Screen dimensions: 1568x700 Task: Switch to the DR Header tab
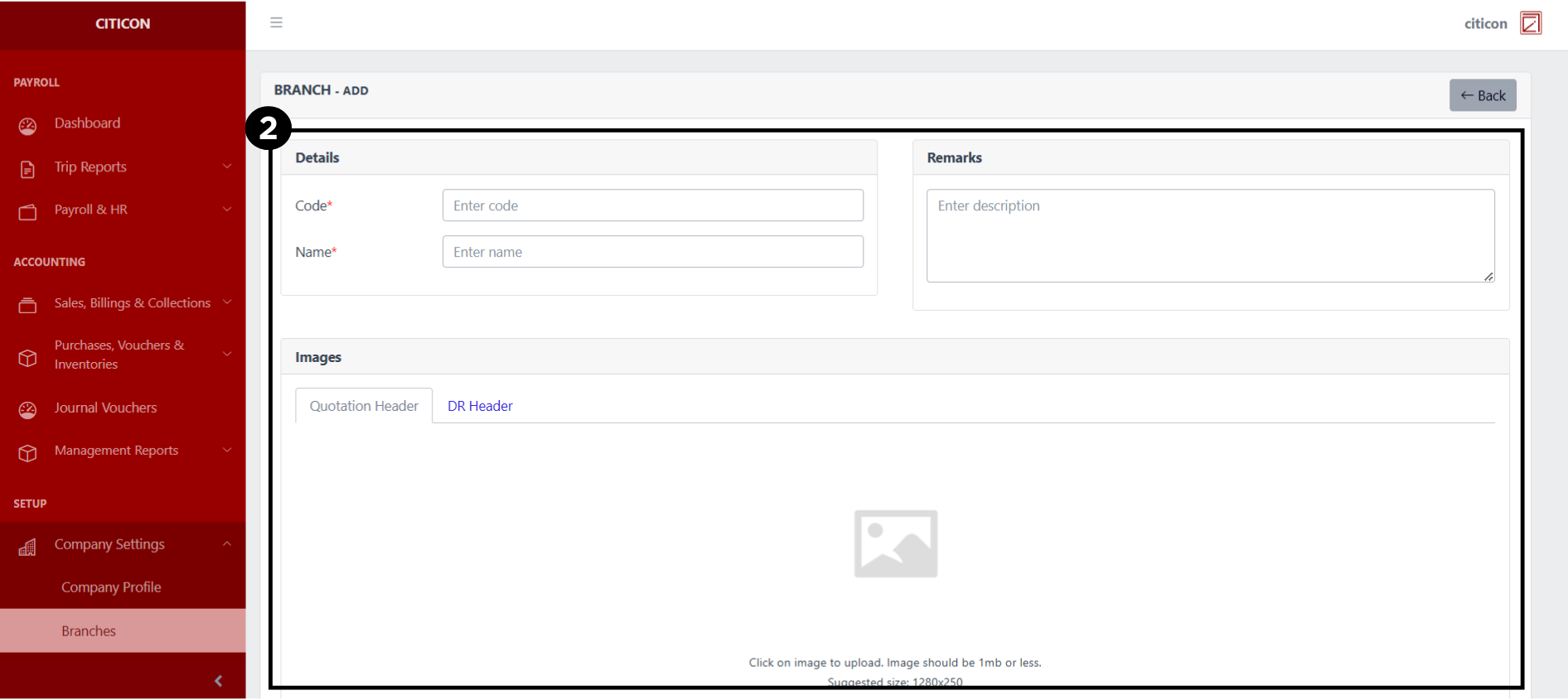[x=480, y=406]
